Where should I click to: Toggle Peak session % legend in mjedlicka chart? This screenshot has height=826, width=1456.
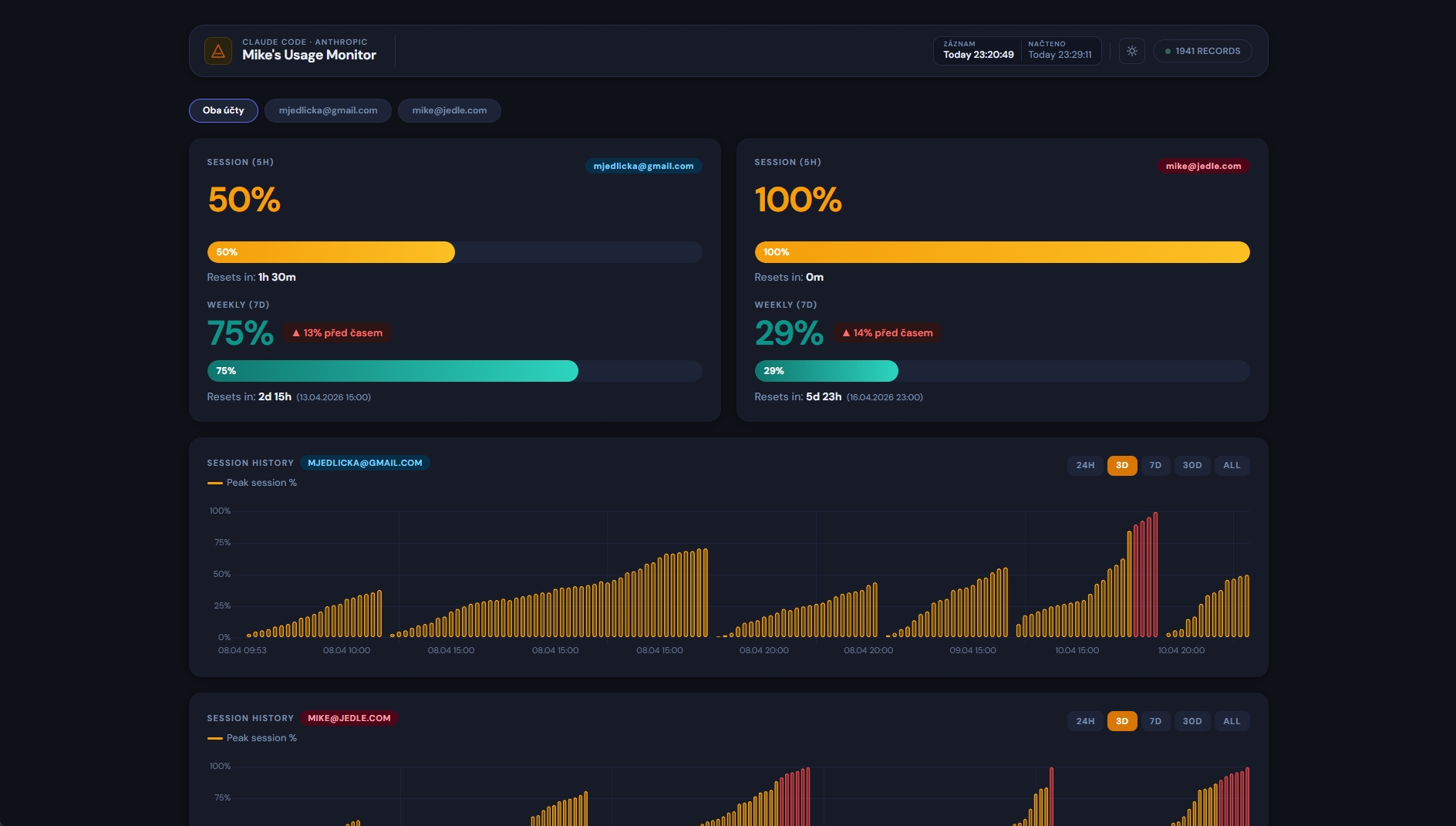[x=252, y=483]
